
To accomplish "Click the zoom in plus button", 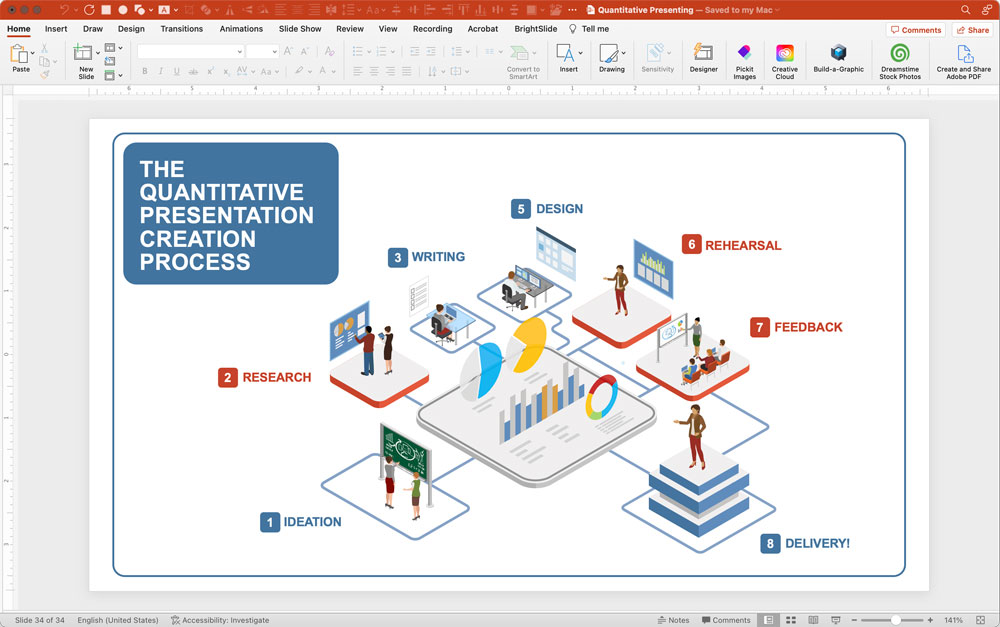I will point(930,620).
